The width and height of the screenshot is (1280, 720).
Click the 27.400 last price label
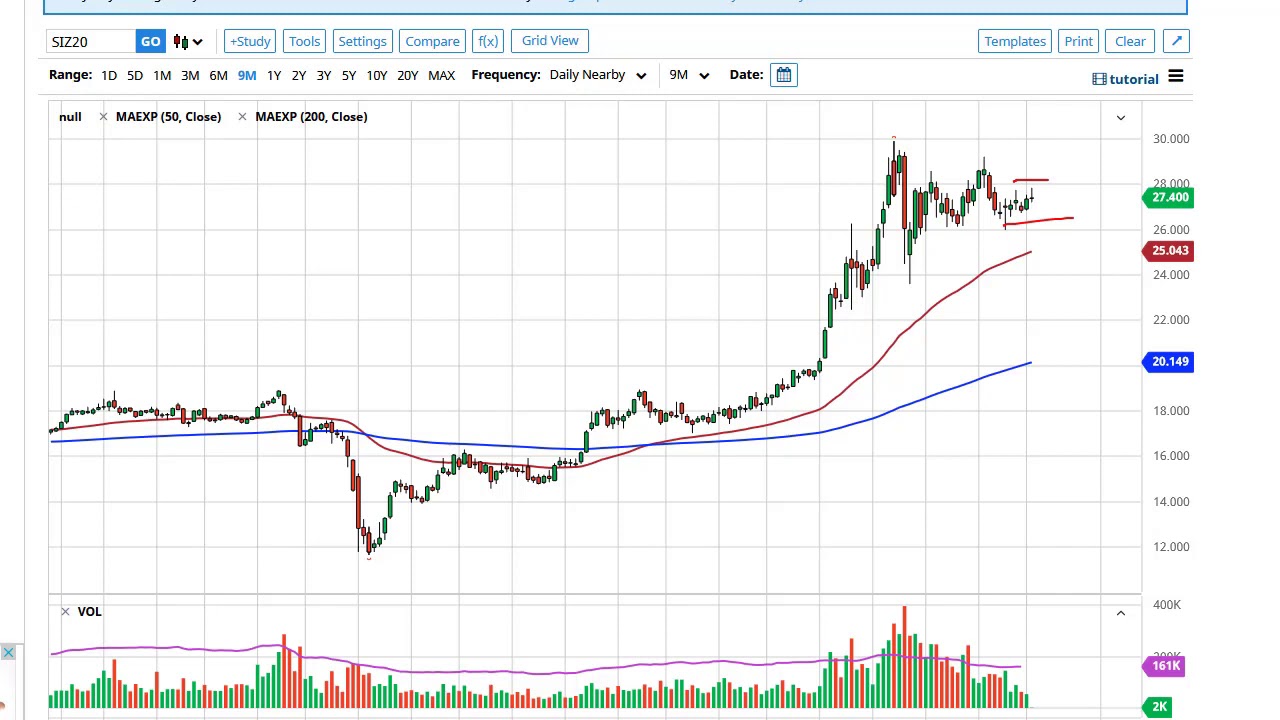point(1168,198)
